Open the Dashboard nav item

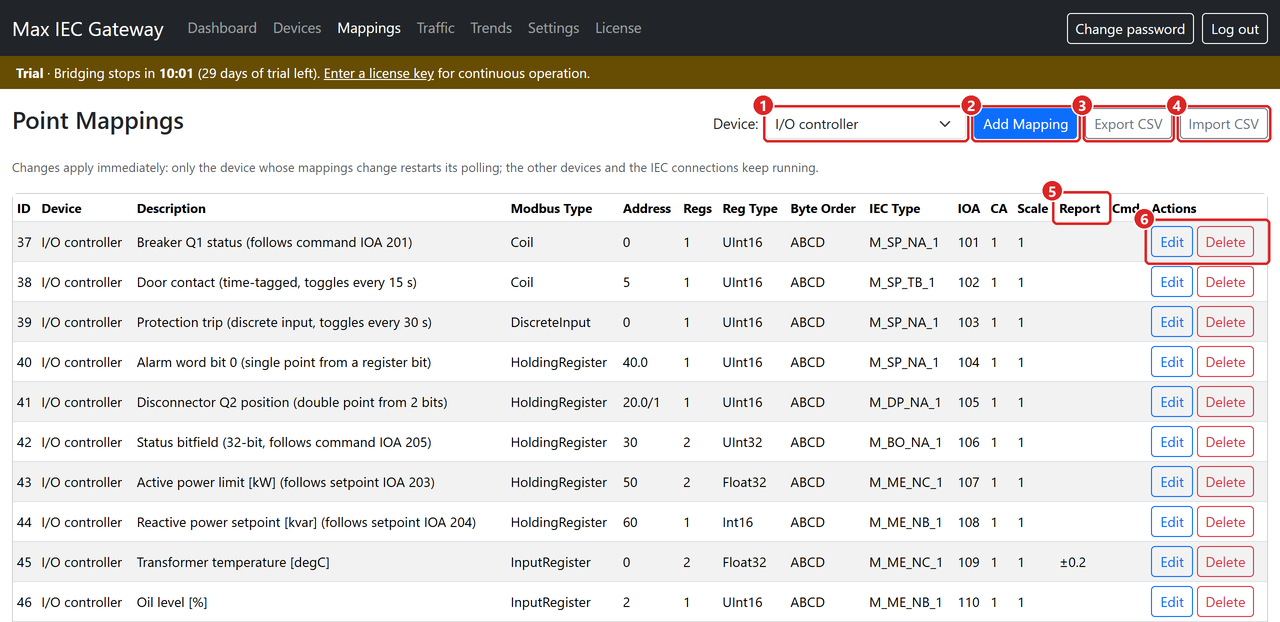click(x=222, y=28)
